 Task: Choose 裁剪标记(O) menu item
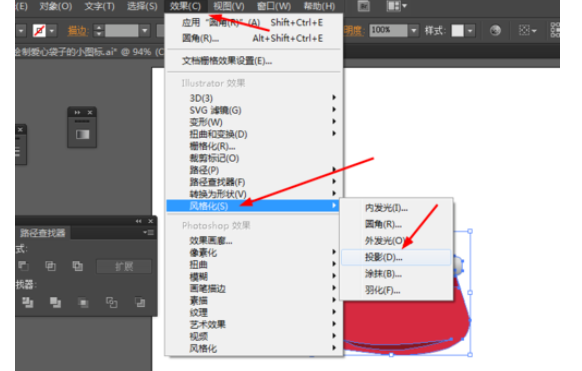coord(253,158)
